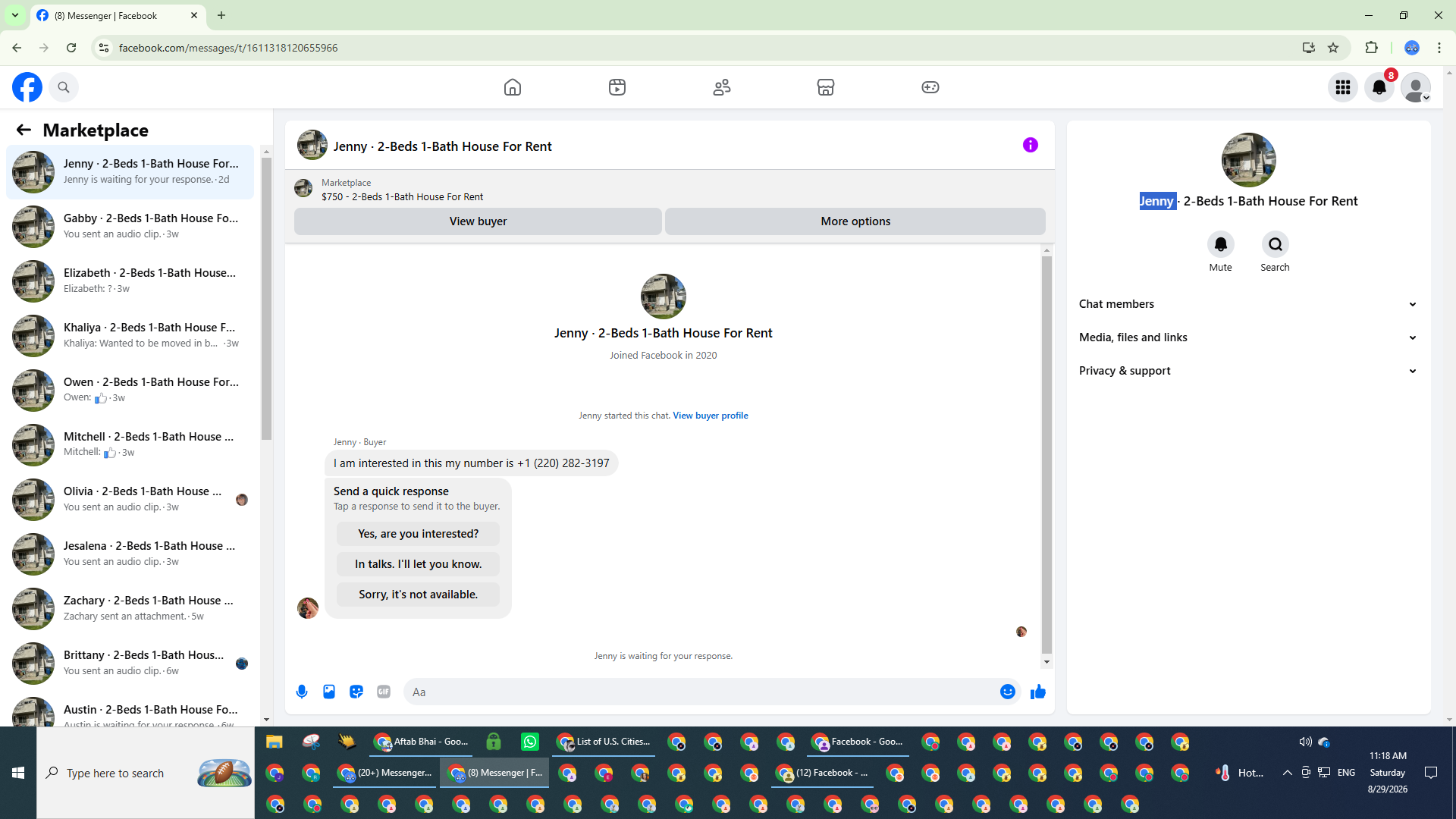The image size is (1456, 819).
Task: Click the View buyer button
Action: (x=478, y=221)
